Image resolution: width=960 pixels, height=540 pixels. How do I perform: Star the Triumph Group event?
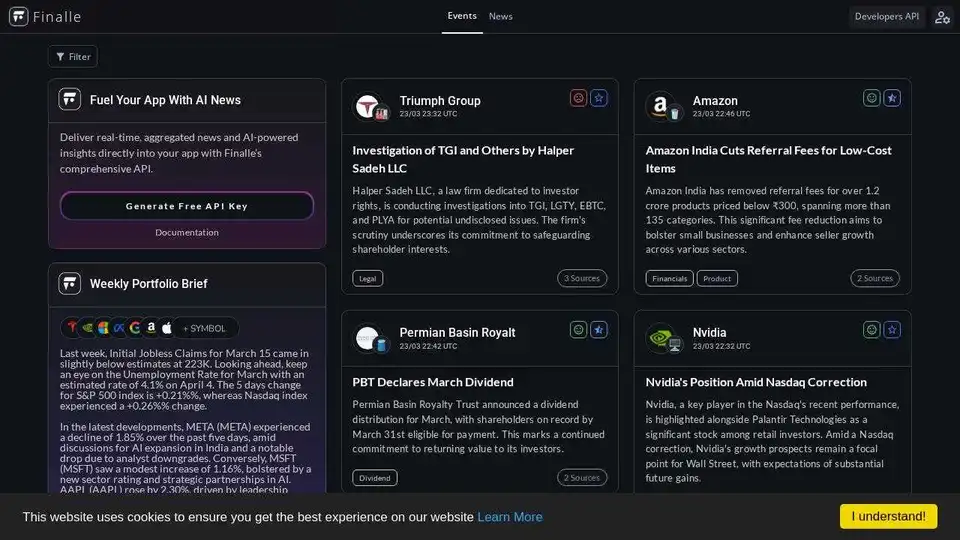(x=599, y=98)
